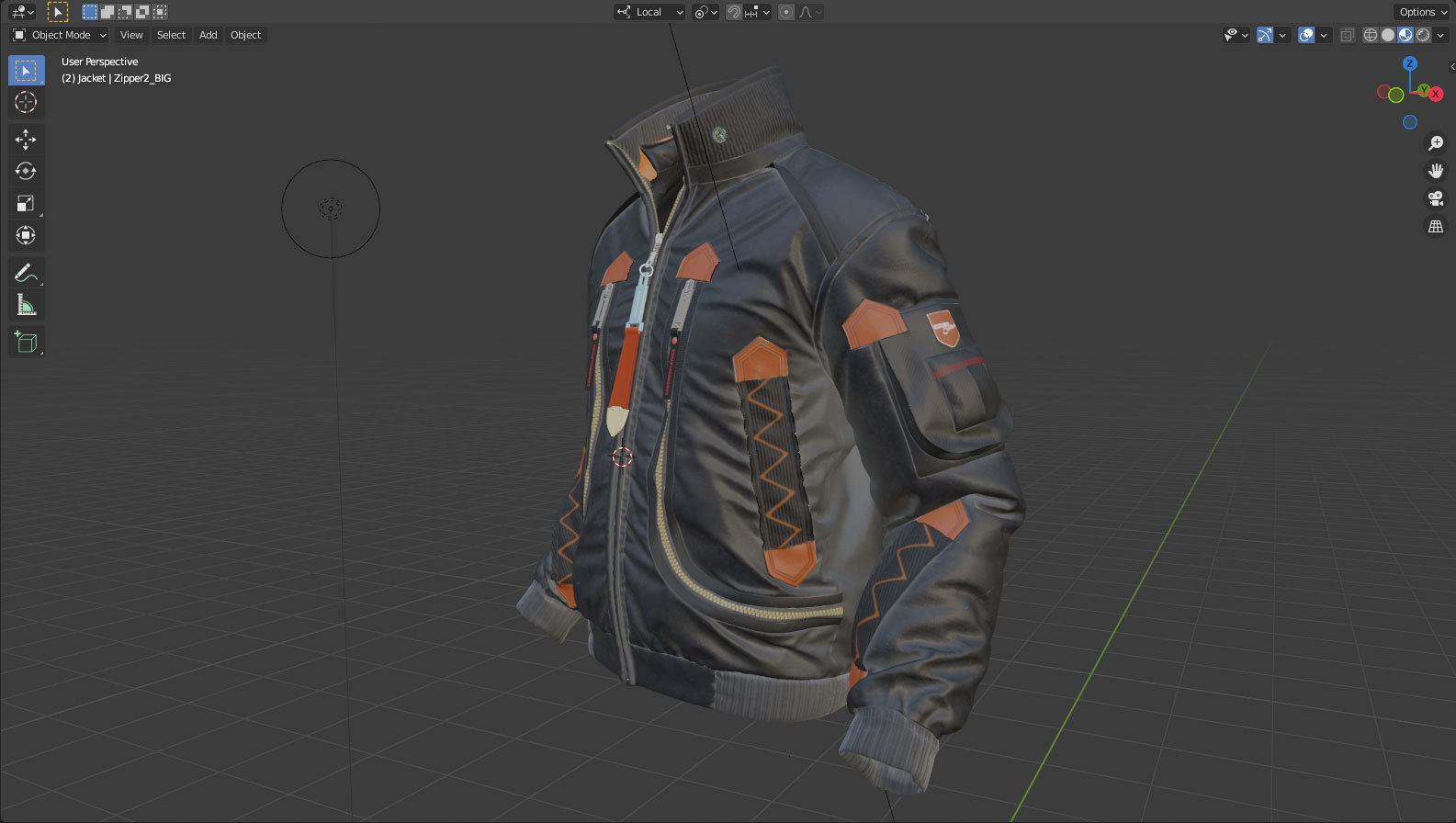The image size is (1456, 823).
Task: Open the Local transform orientation dropdown
Action: 649,12
